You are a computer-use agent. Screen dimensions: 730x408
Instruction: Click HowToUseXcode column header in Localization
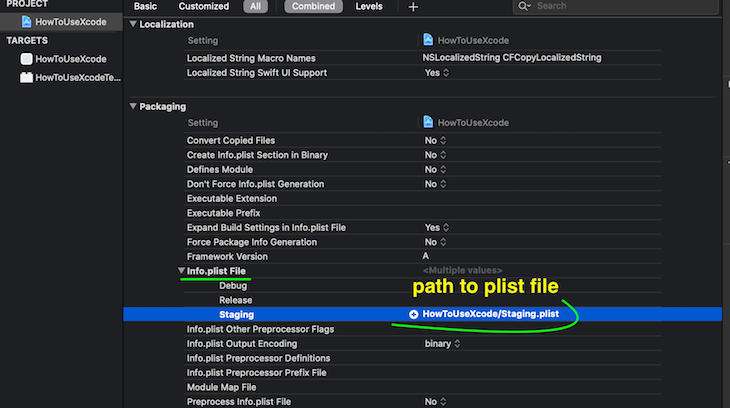(473, 41)
